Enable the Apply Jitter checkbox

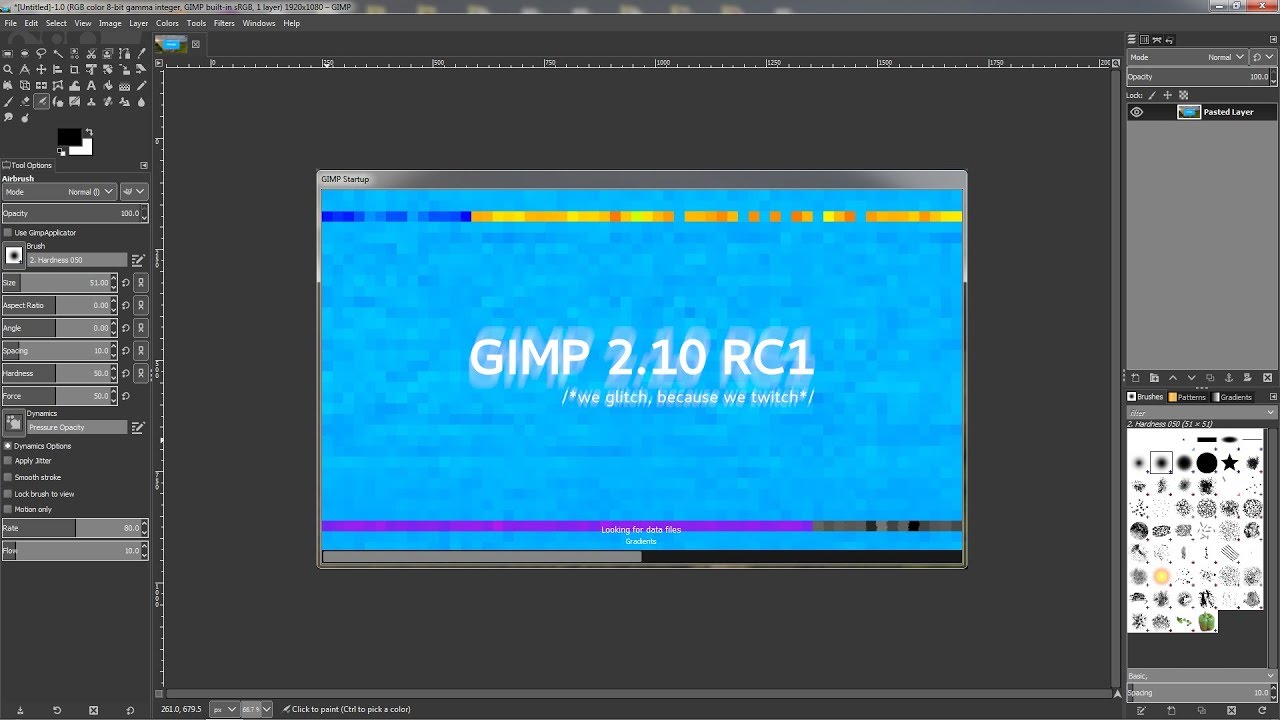click(8, 461)
